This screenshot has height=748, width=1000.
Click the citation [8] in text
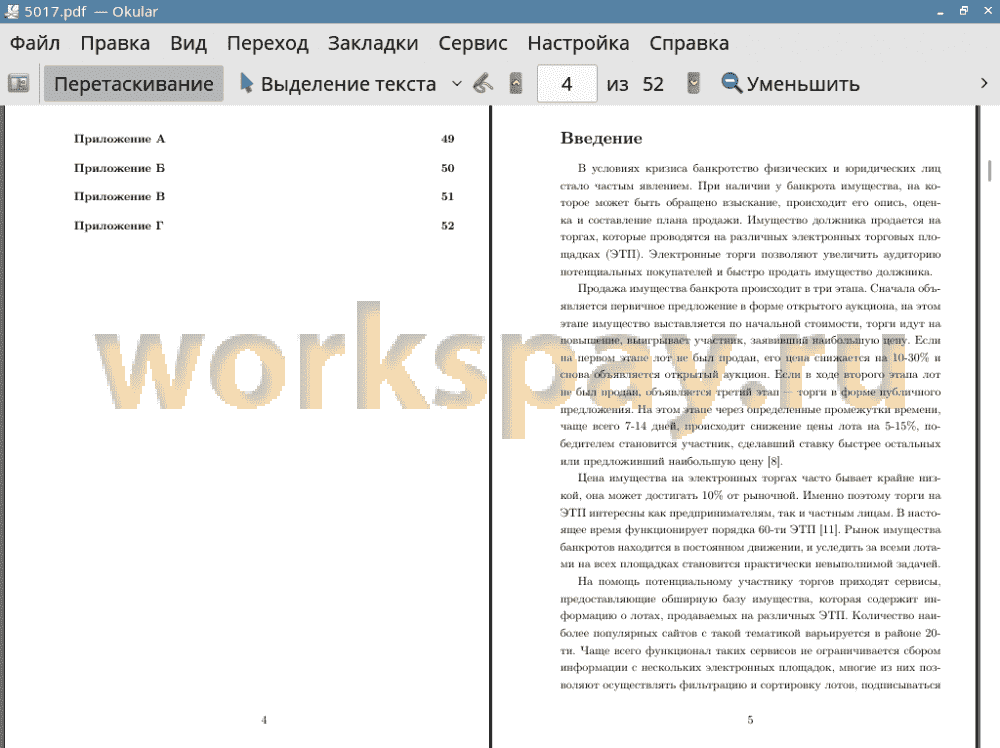tap(774, 461)
